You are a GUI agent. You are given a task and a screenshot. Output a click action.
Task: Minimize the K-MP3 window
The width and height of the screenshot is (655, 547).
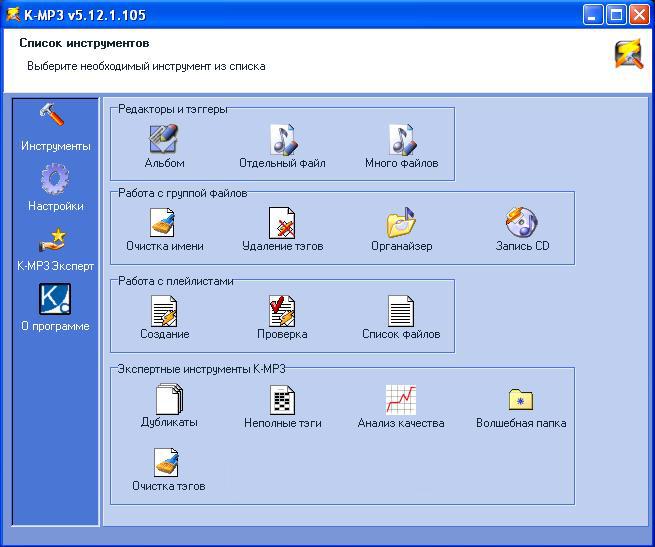[x=592, y=15]
